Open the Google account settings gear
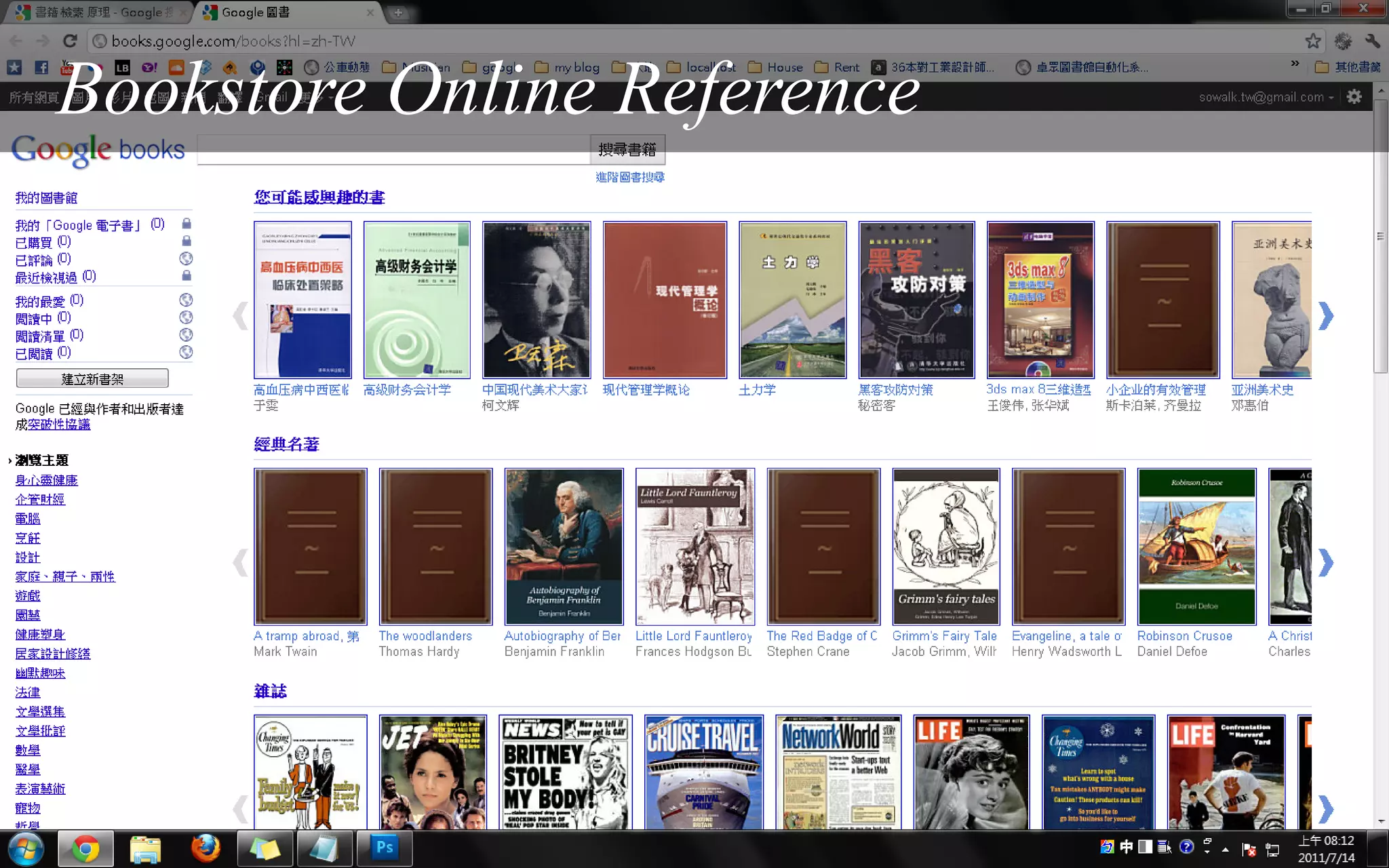The height and width of the screenshot is (868, 1389). 1354,97
